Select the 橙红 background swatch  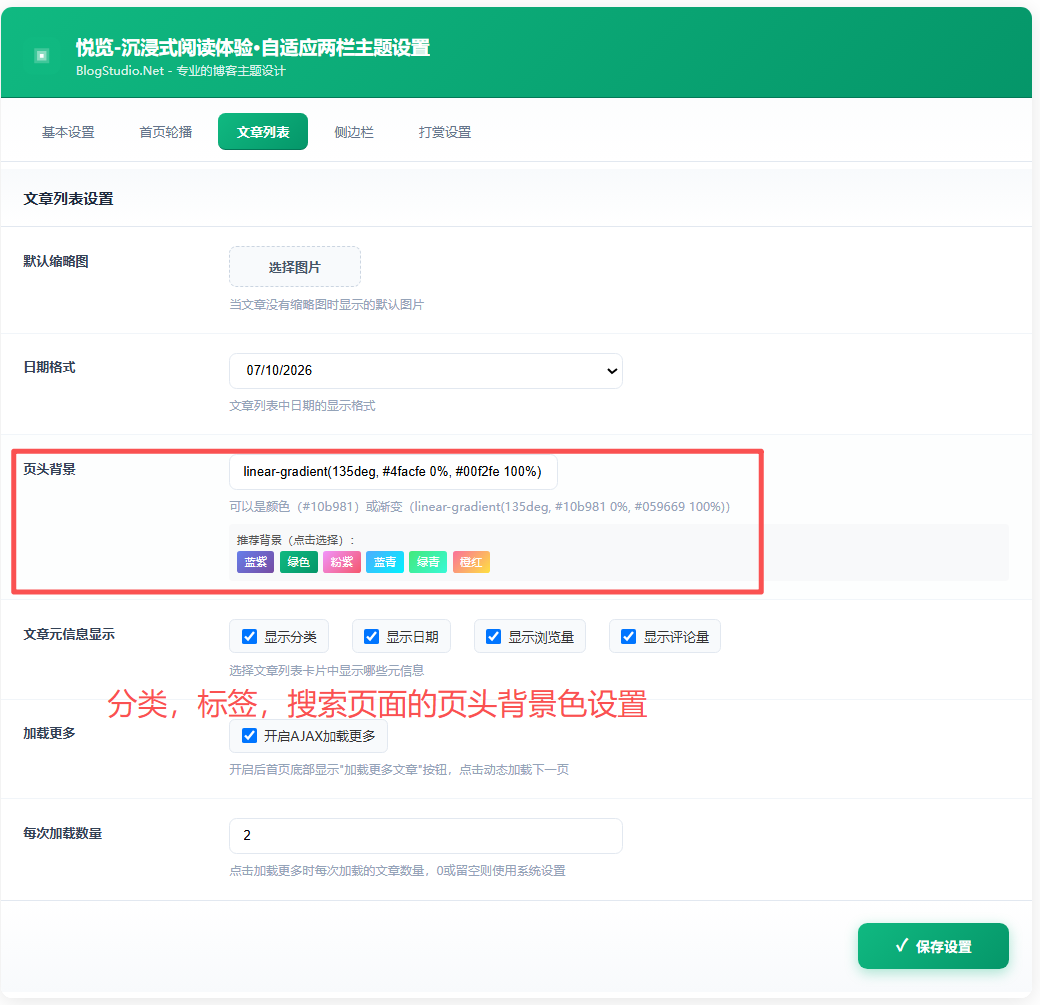(471, 562)
